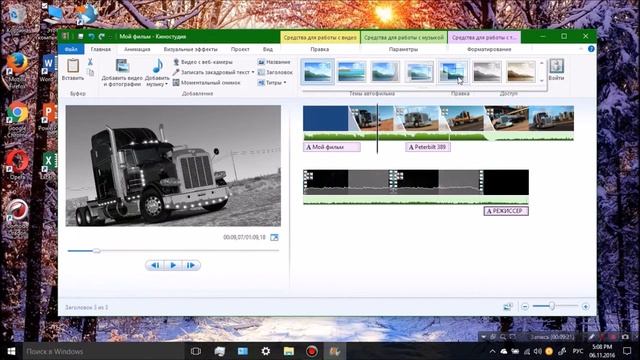The image size is (640, 360).
Task: Click the Undo arrow in title bar
Action: pyautogui.click(x=91, y=36)
